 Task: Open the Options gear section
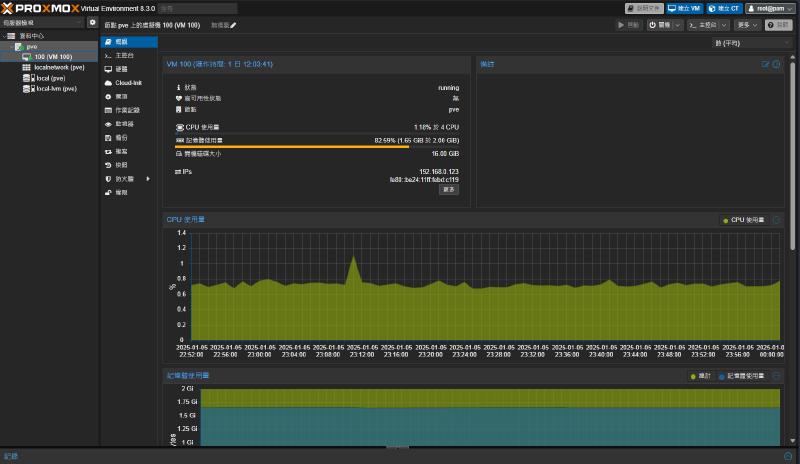click(129, 96)
